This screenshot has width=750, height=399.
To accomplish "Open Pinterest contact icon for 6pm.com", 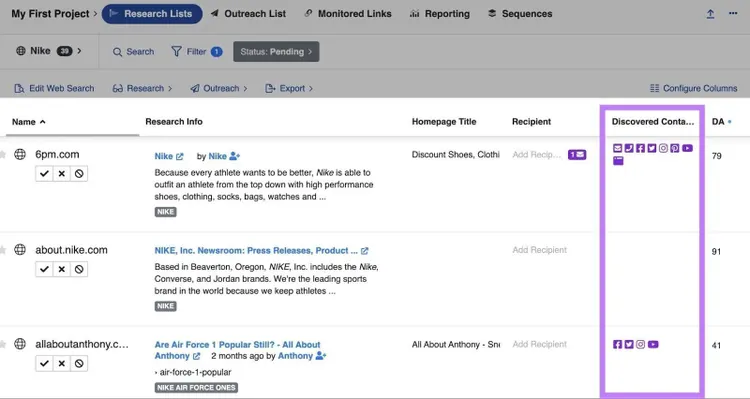I will coord(675,148).
